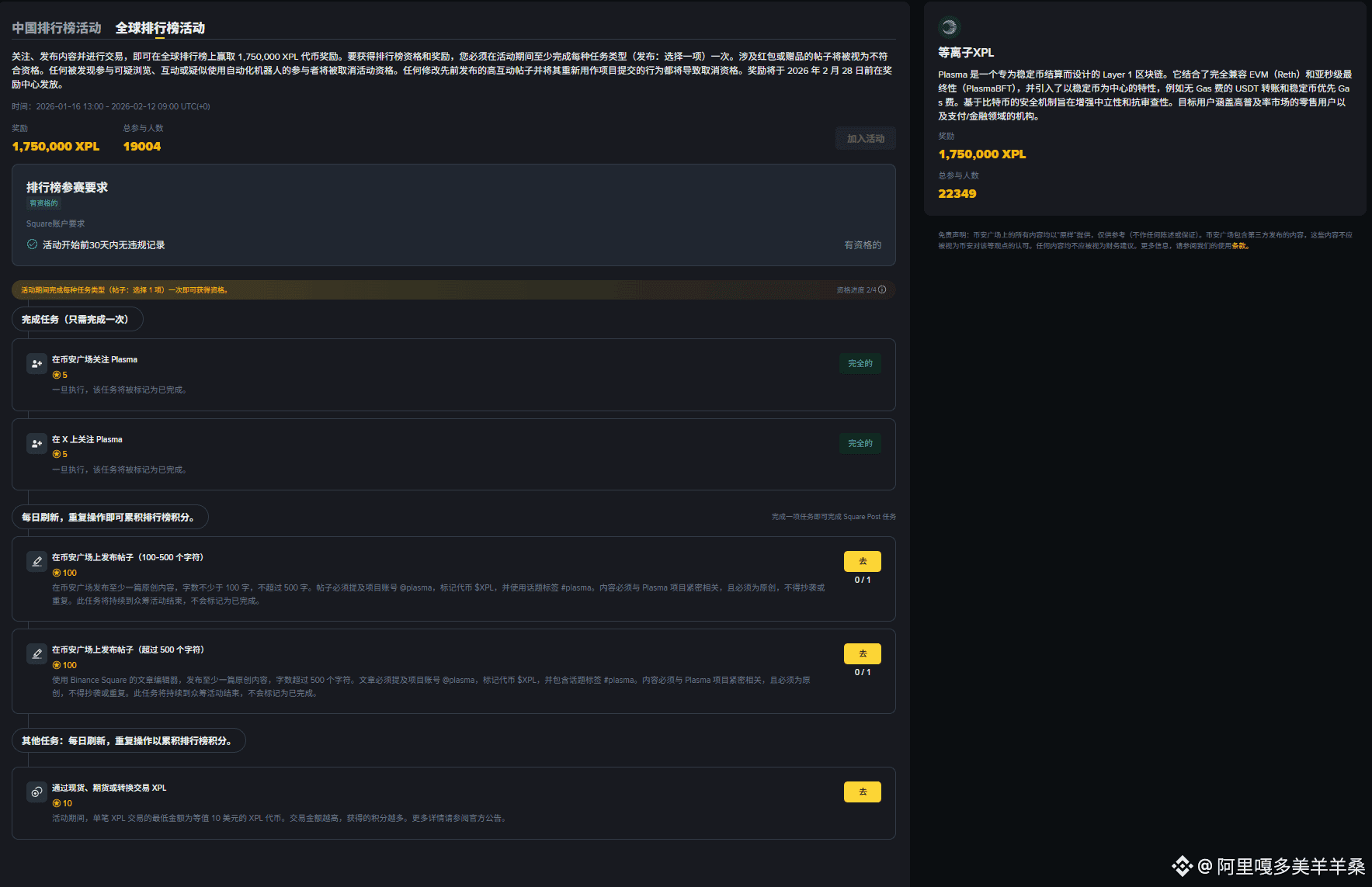The image size is (1372, 887).
Task: Click the info icon beside qualification progress 2/4
Action: [882, 290]
